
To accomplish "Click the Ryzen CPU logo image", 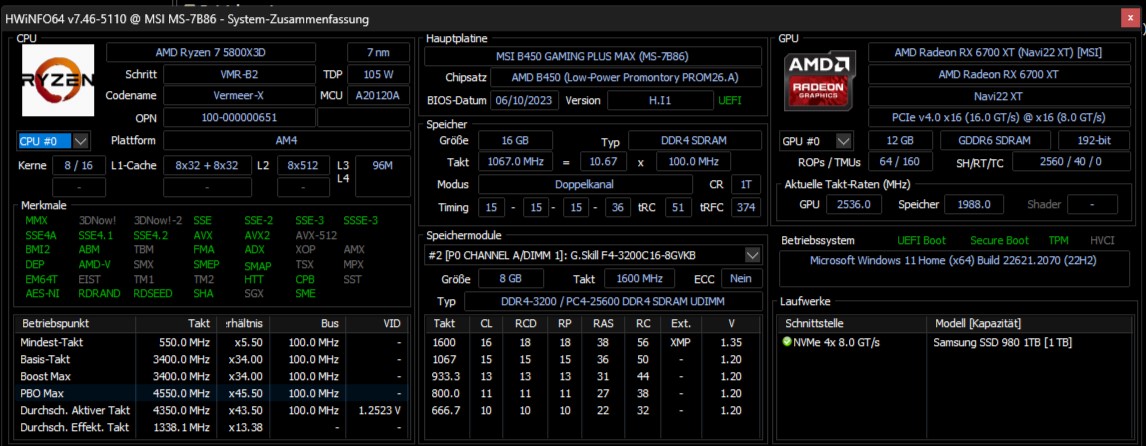I will pyautogui.click(x=58, y=80).
